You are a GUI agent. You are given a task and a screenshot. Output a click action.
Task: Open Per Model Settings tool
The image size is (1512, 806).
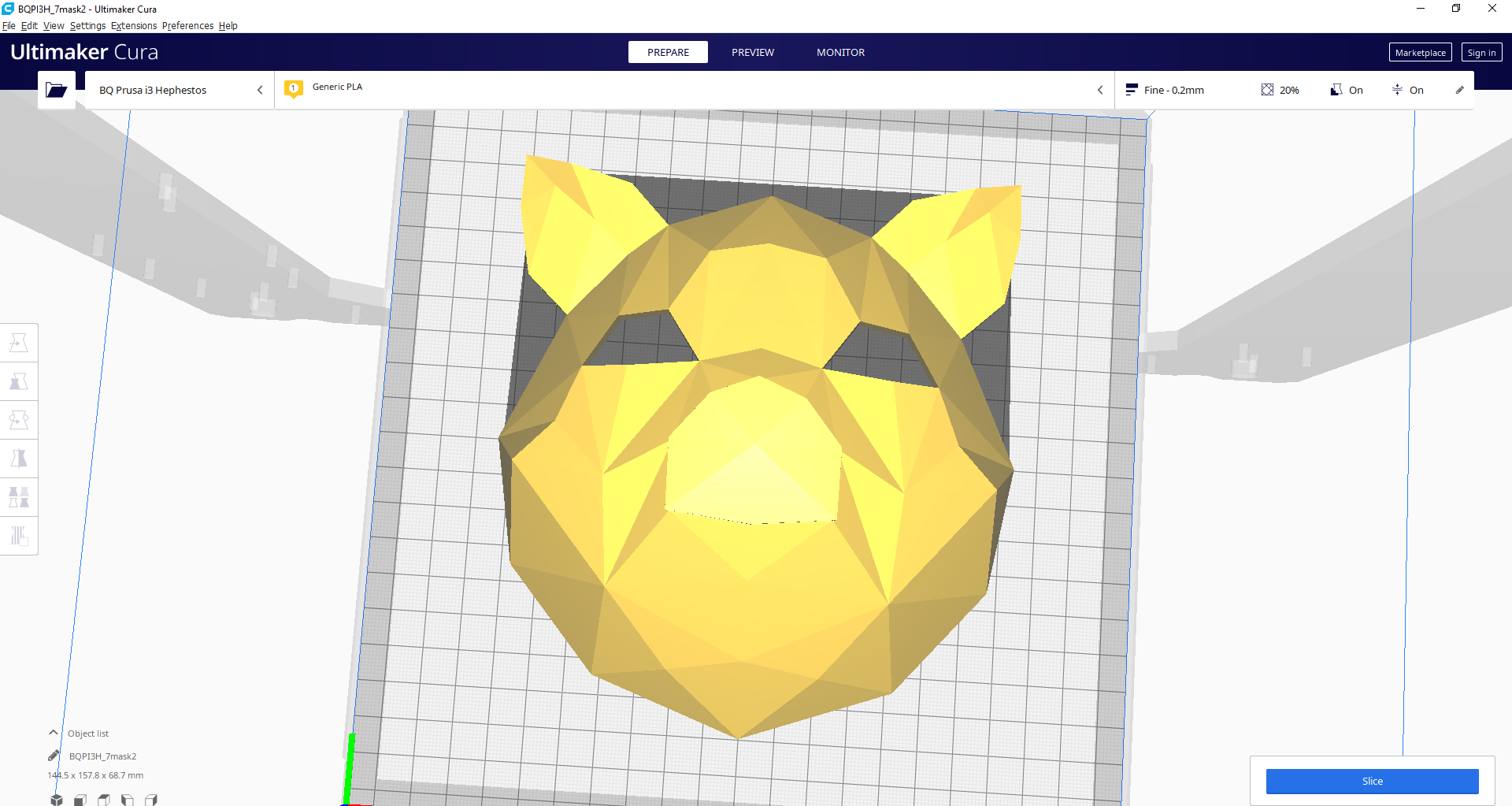(19, 496)
